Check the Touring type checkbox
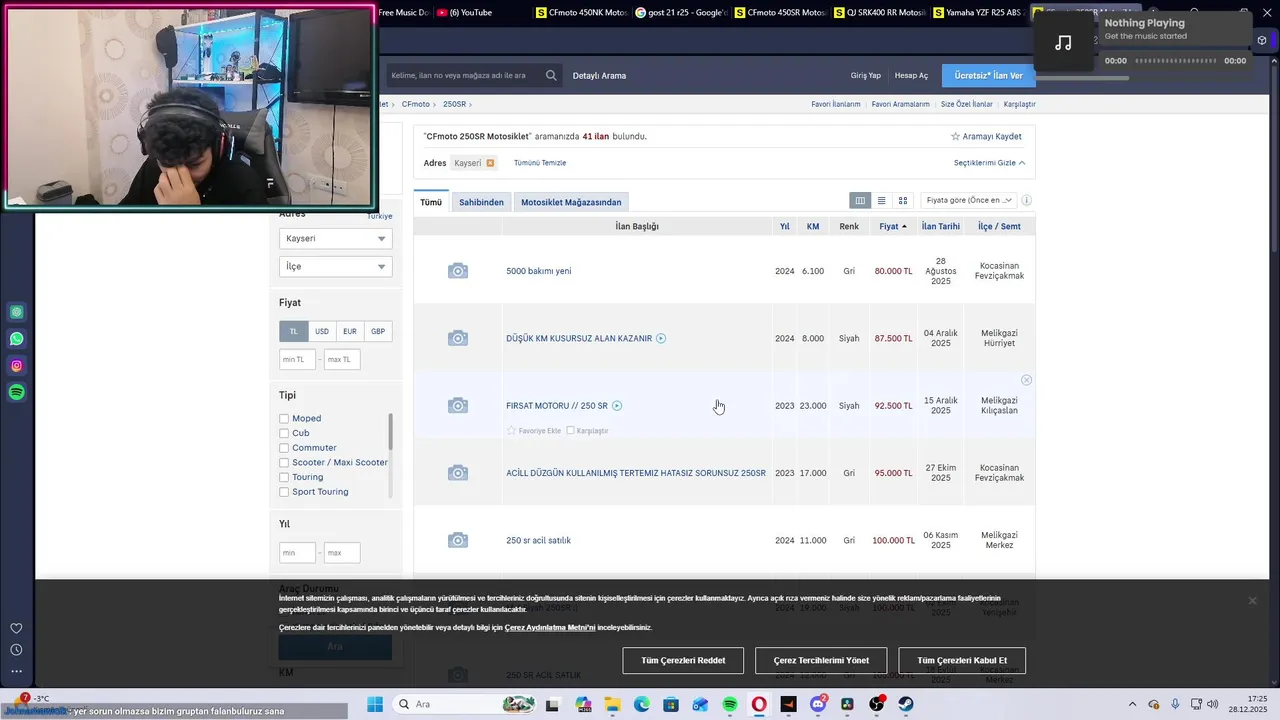This screenshot has height=720, width=1280. tap(284, 478)
